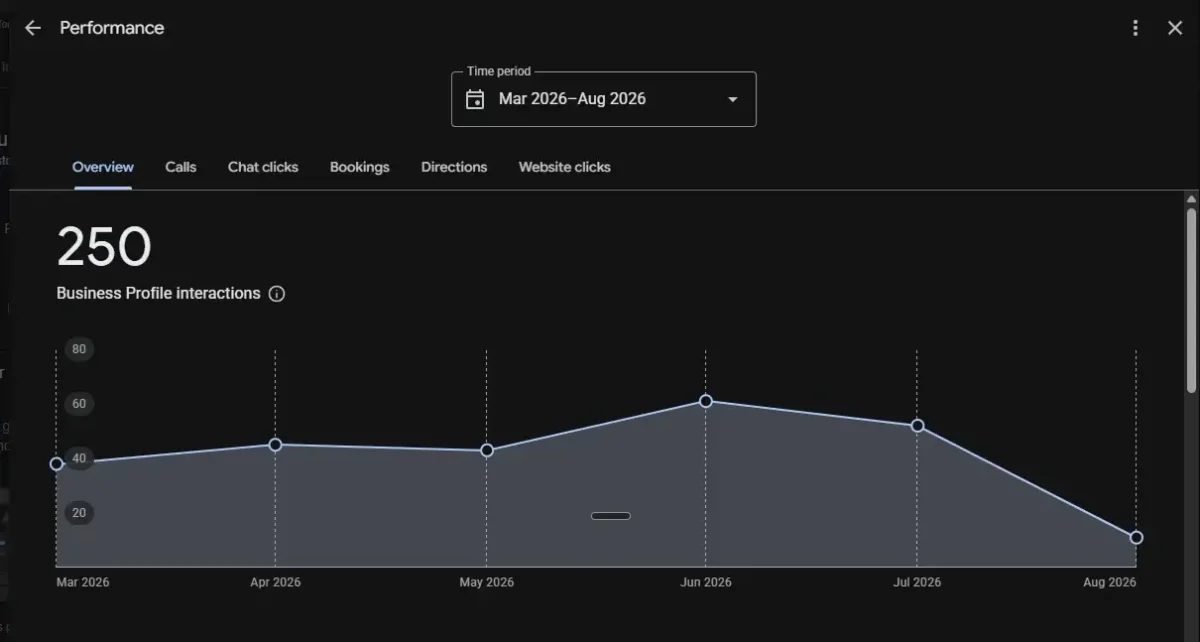Select the May 2026 data point on chart
The image size is (1200, 642).
tap(487, 451)
